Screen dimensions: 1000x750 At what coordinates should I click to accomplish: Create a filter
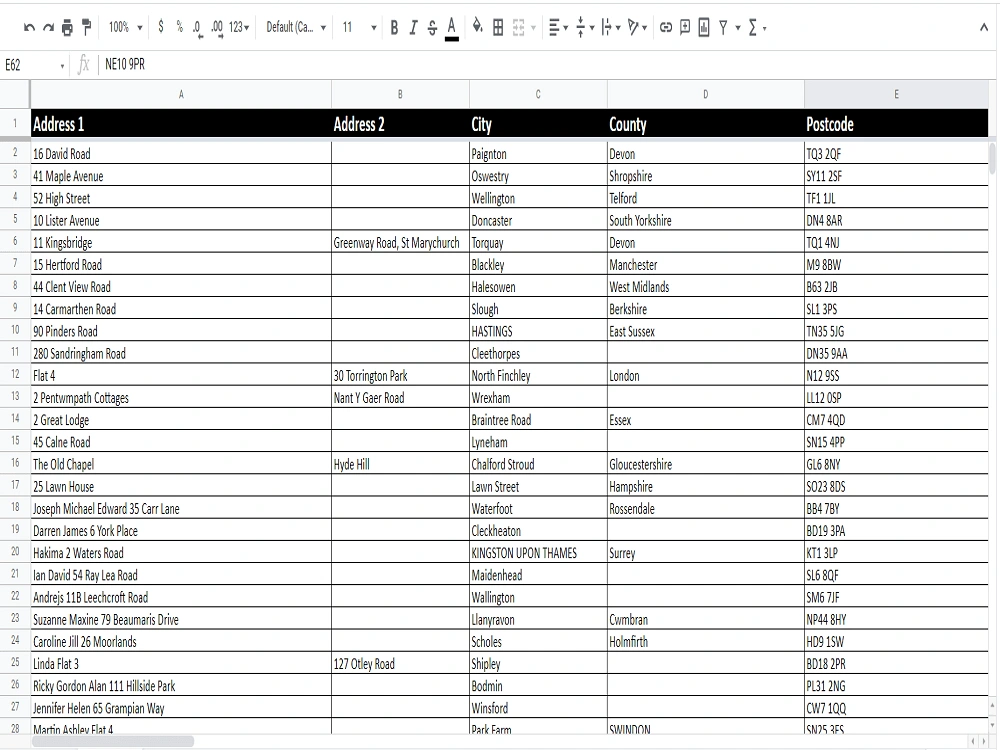(x=723, y=27)
